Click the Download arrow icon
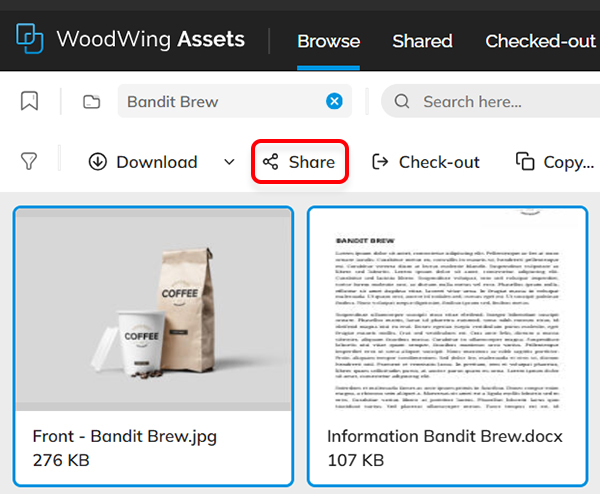Screen dimensions: 600x494 pyautogui.click(x=98, y=161)
